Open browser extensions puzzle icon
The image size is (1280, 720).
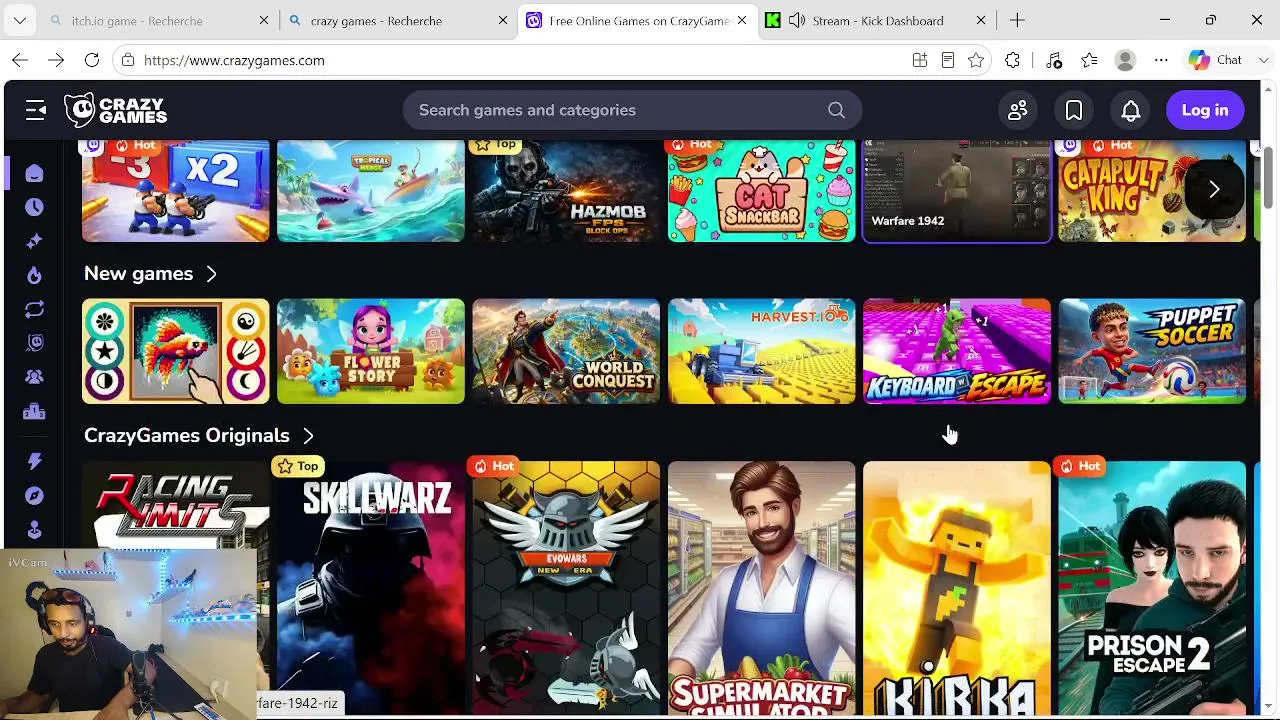point(1012,60)
